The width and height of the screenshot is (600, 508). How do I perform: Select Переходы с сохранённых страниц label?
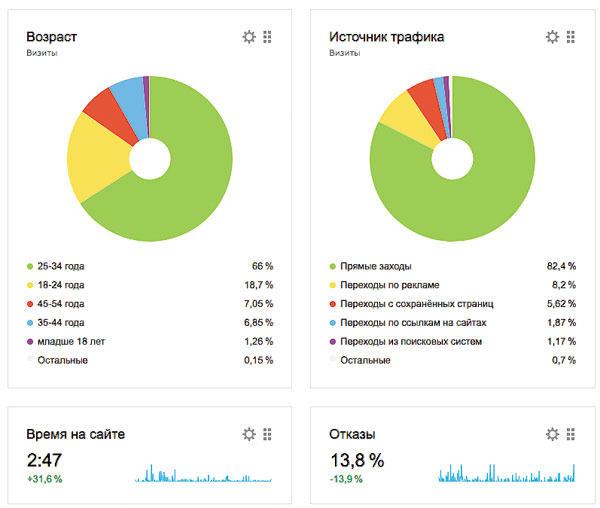[417, 304]
